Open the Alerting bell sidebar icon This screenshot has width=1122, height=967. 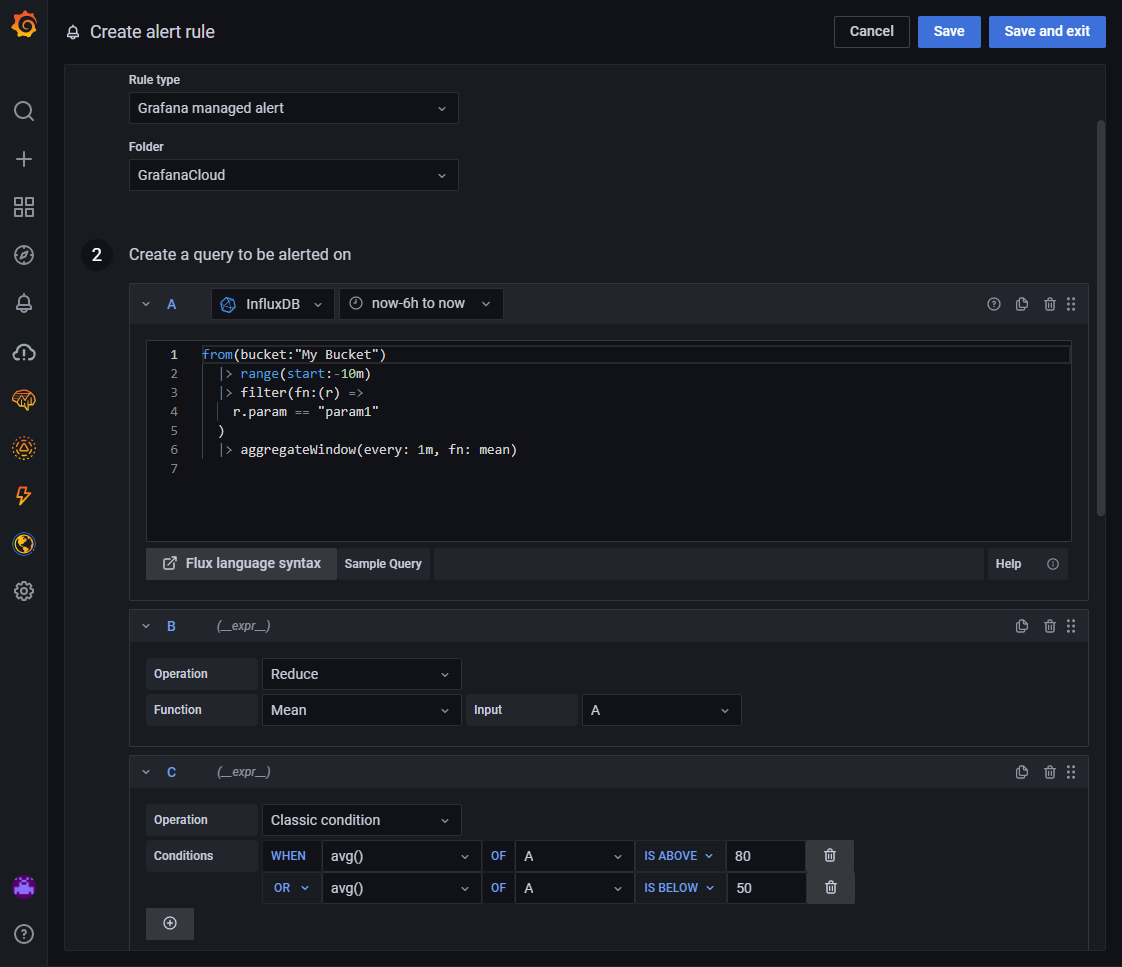pos(24,303)
